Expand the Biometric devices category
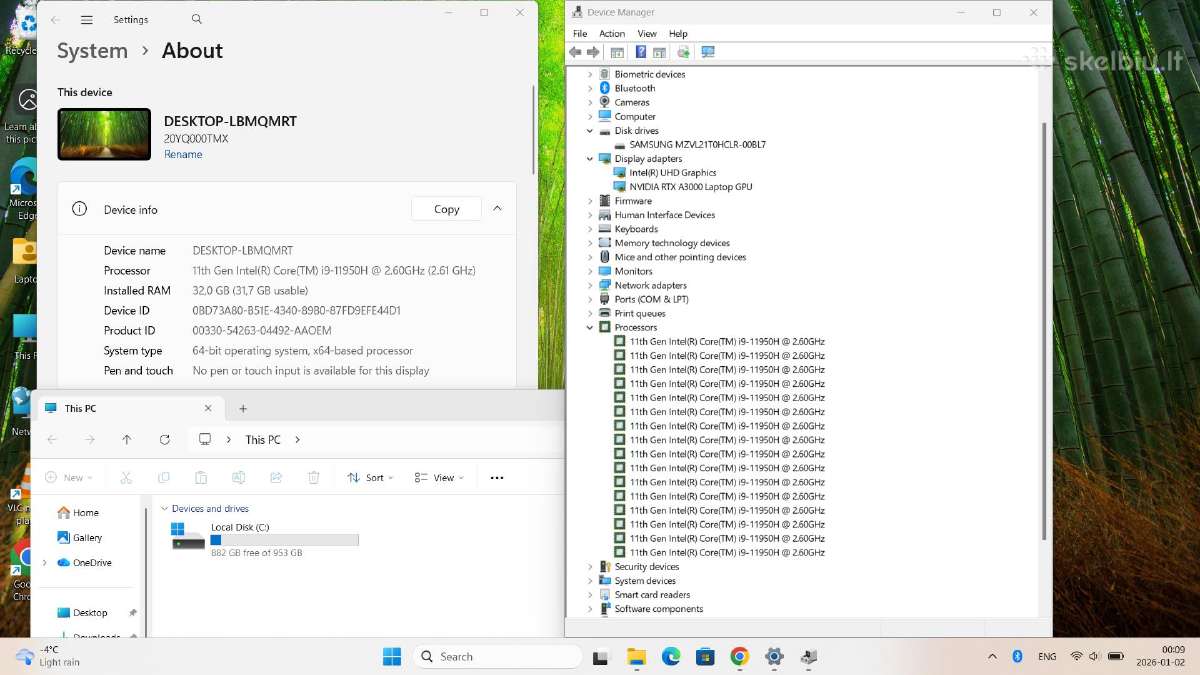Image resolution: width=1200 pixels, height=675 pixels. (x=590, y=75)
